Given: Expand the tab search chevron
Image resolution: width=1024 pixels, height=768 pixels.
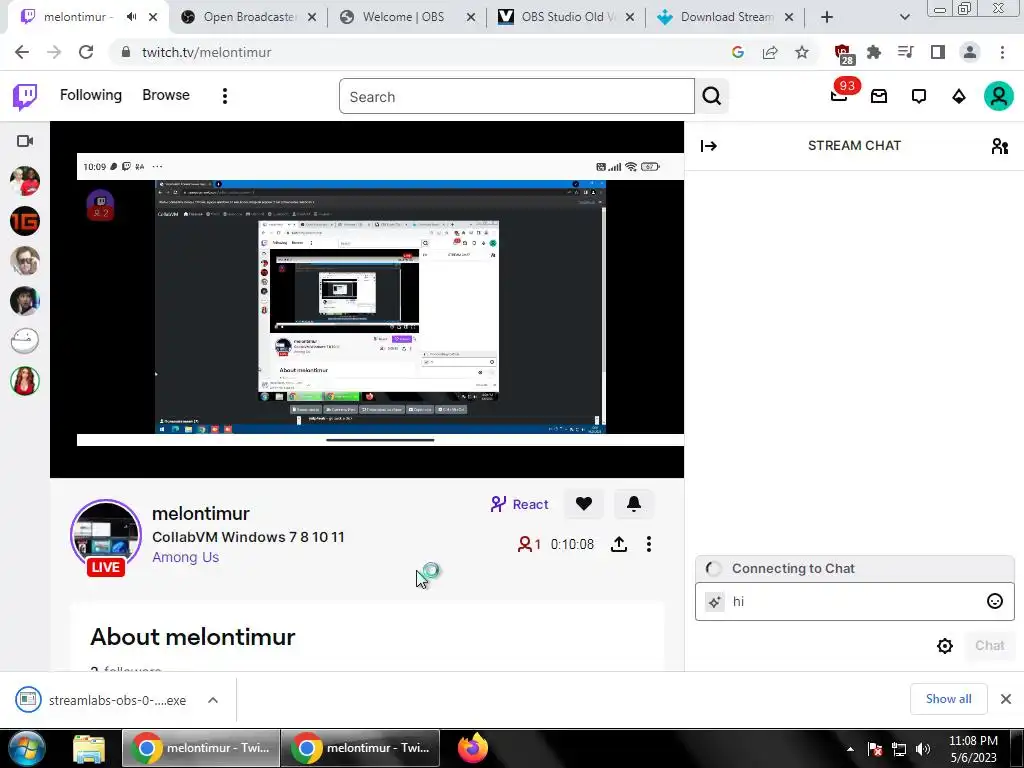Looking at the screenshot, I should pos(904,17).
